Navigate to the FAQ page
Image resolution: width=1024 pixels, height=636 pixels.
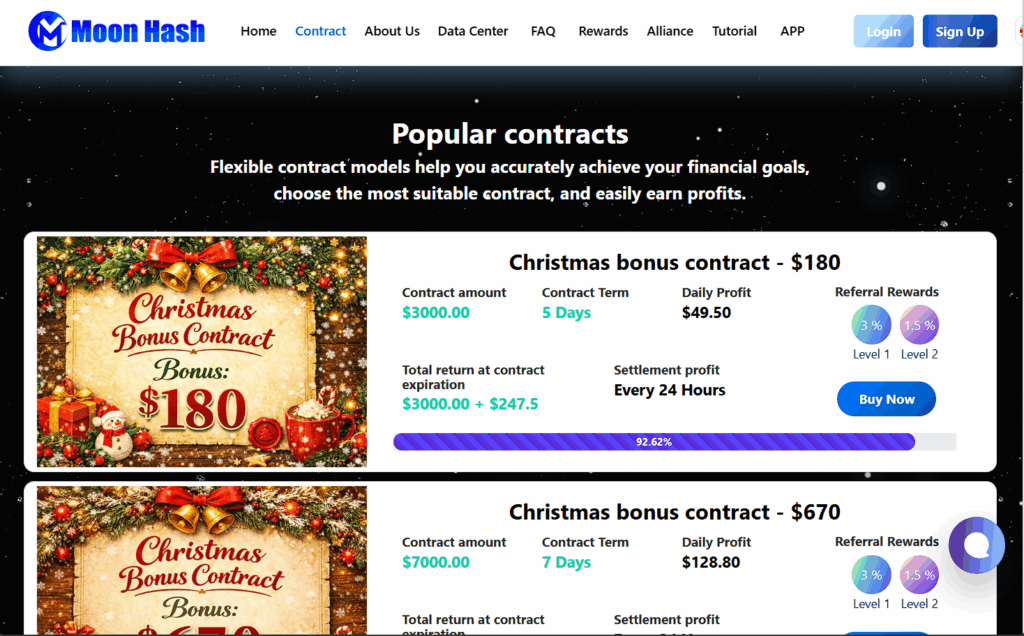(543, 31)
